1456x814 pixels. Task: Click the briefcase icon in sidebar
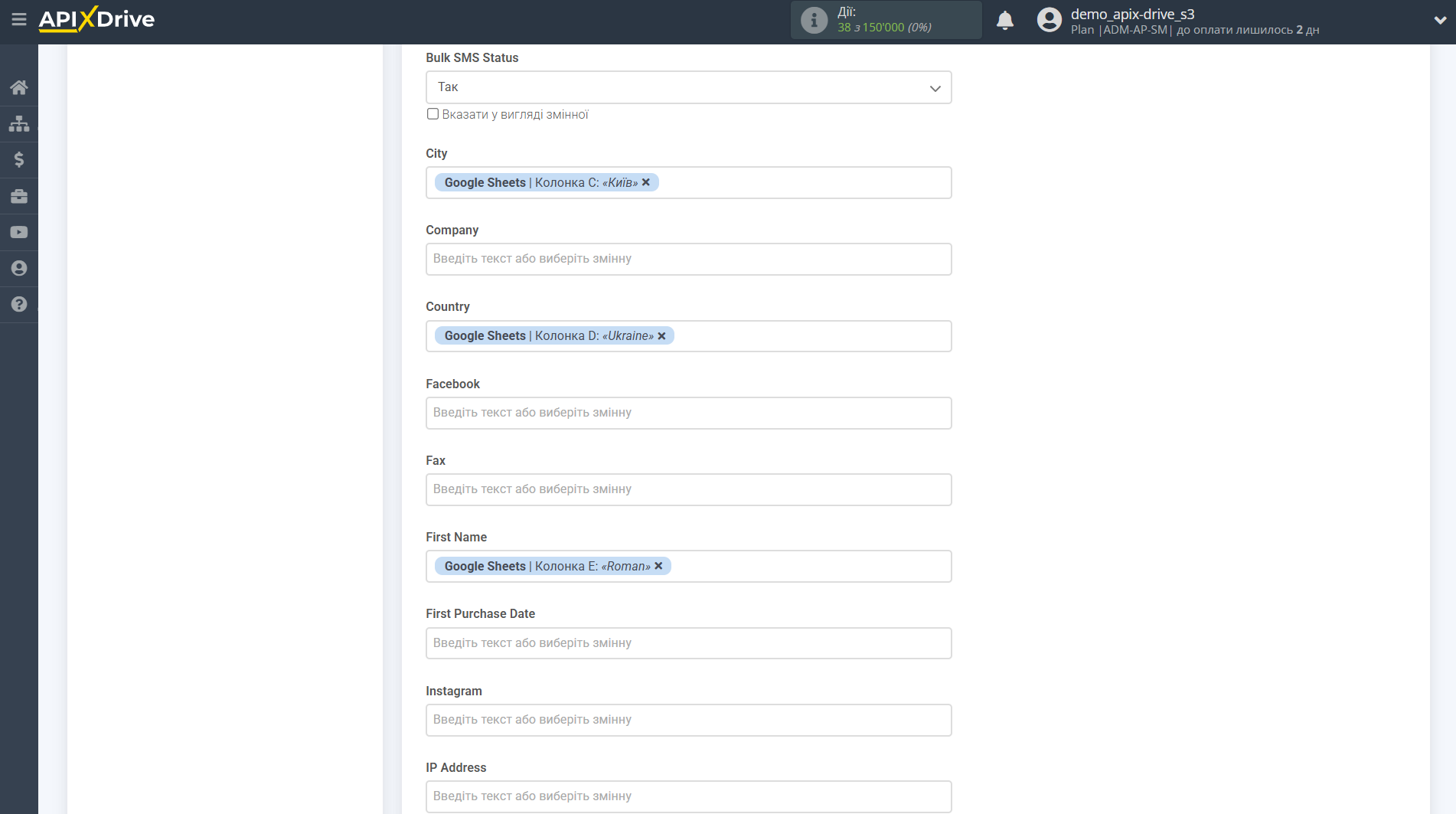coord(19,196)
